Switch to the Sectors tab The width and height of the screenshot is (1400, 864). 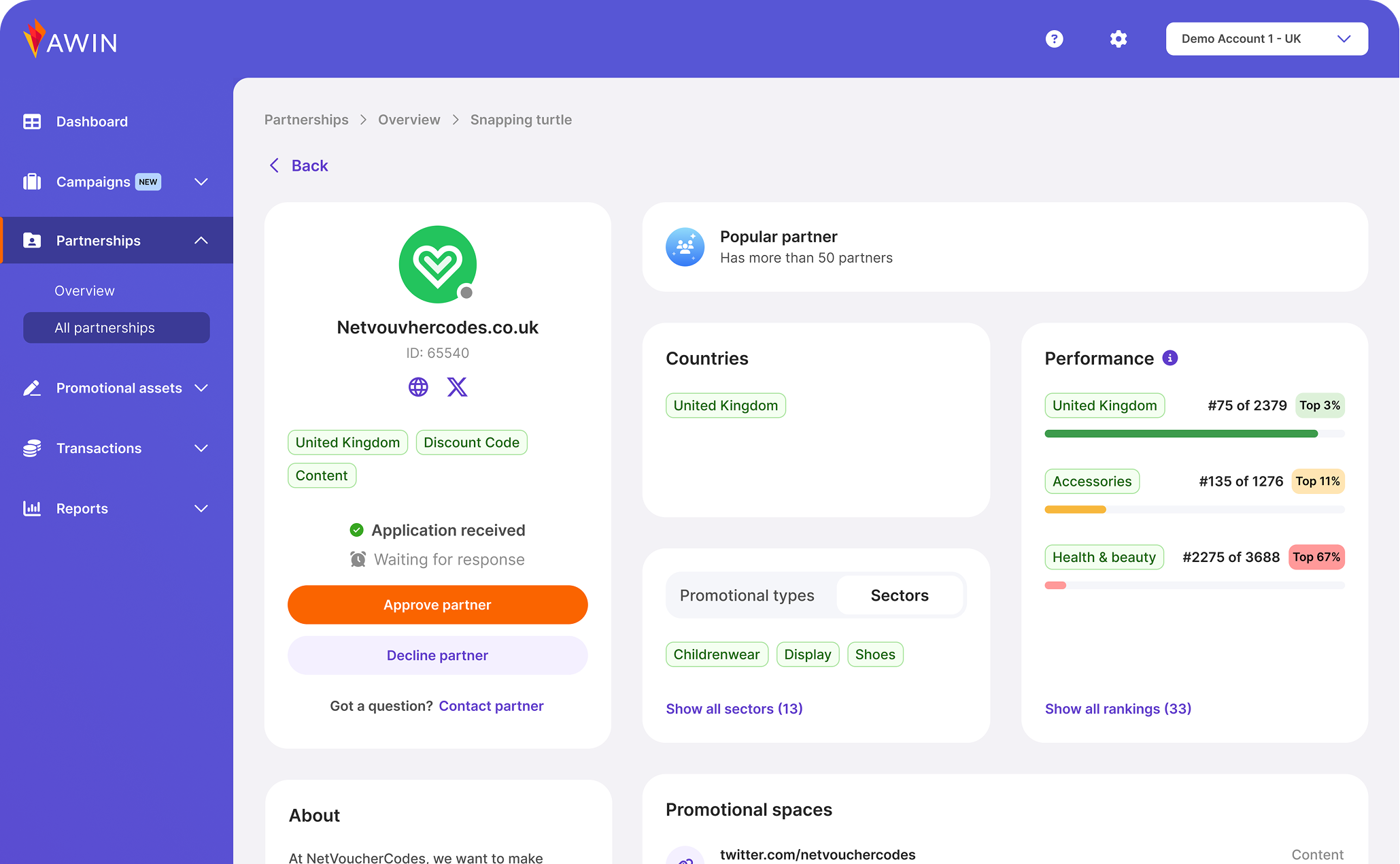(899, 595)
